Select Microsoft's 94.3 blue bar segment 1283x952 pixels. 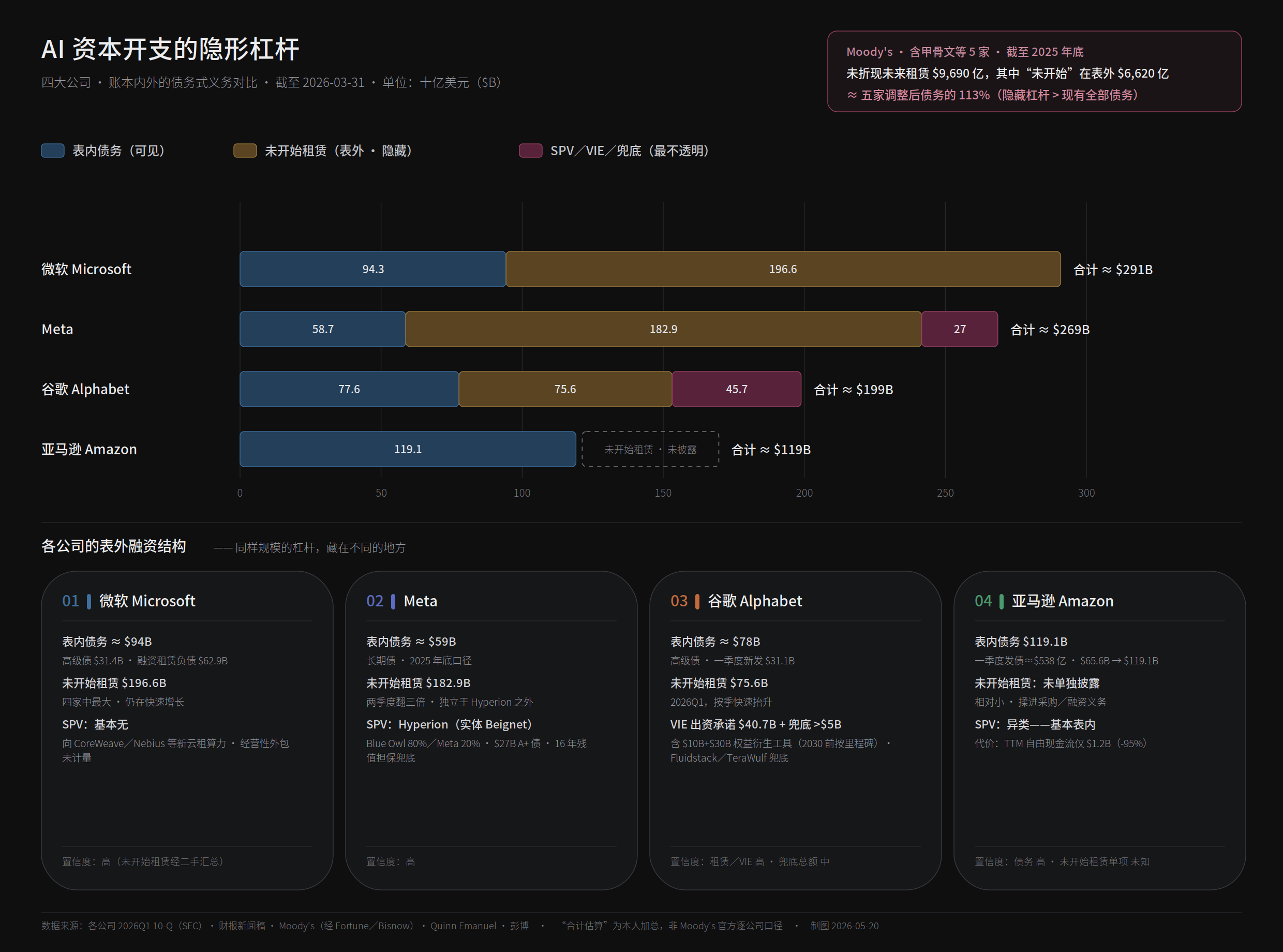pyautogui.click(x=373, y=269)
